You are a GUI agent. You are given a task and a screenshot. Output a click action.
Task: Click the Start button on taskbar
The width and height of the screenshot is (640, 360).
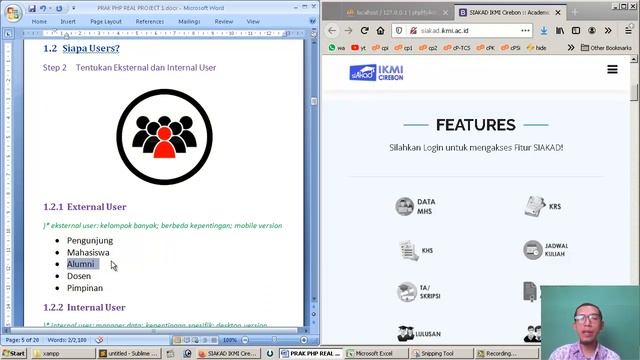14,353
